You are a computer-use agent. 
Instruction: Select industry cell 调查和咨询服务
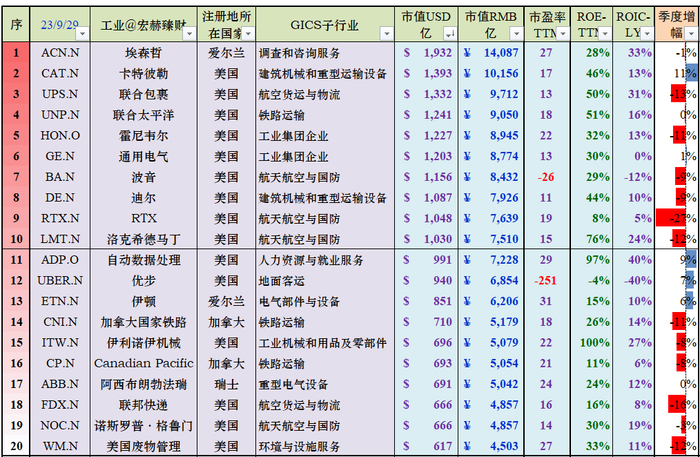pyautogui.click(x=325, y=53)
